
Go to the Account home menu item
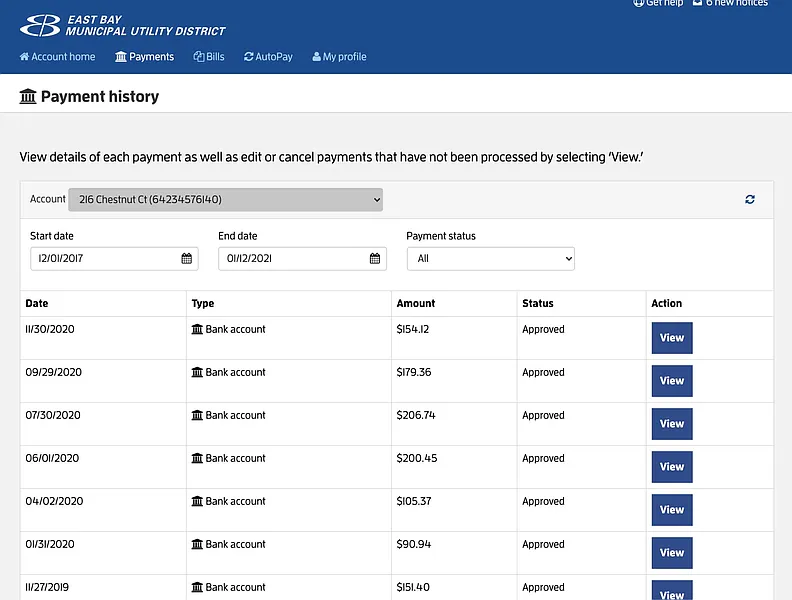[x=58, y=57]
